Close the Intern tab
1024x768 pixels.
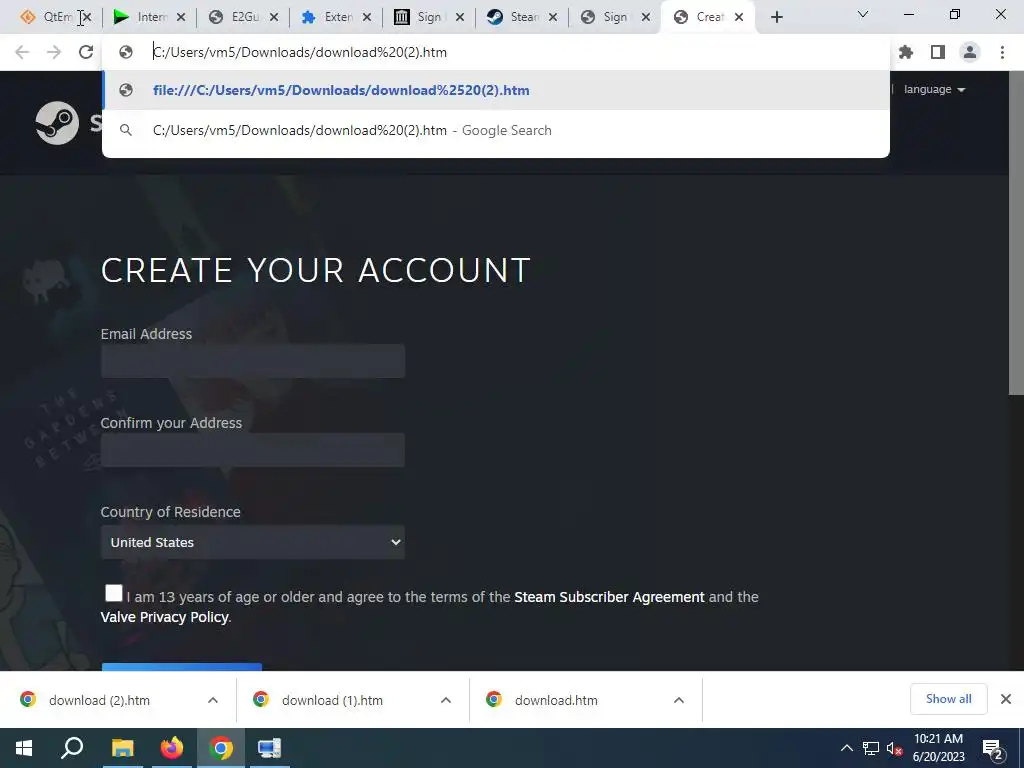pos(181,18)
